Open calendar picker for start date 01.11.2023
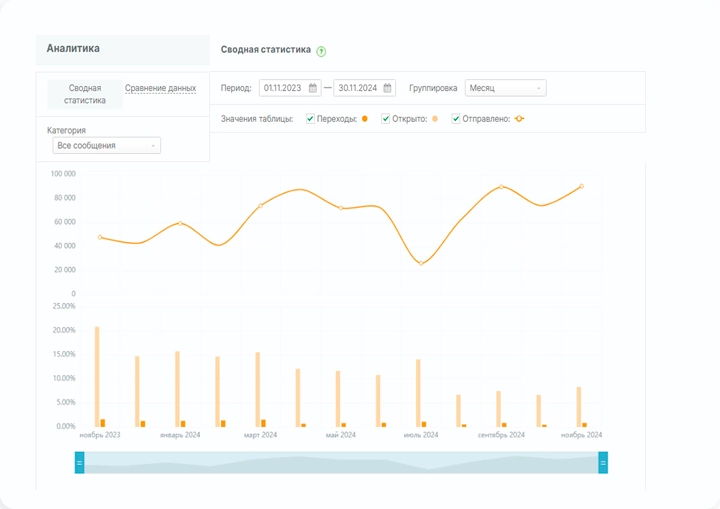This screenshot has width=720, height=509. coord(313,88)
